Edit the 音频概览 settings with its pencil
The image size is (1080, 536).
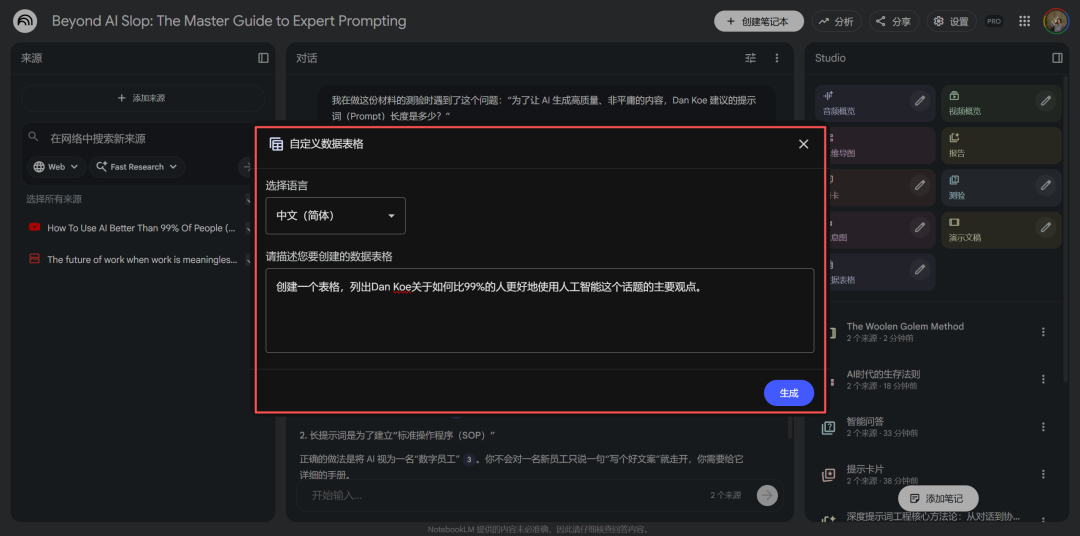(x=920, y=101)
